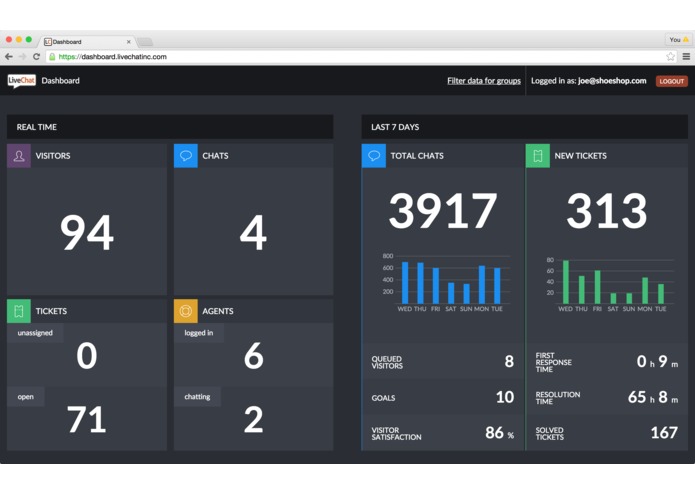
Task: Click the Total Chats bubble icon
Action: (374, 156)
